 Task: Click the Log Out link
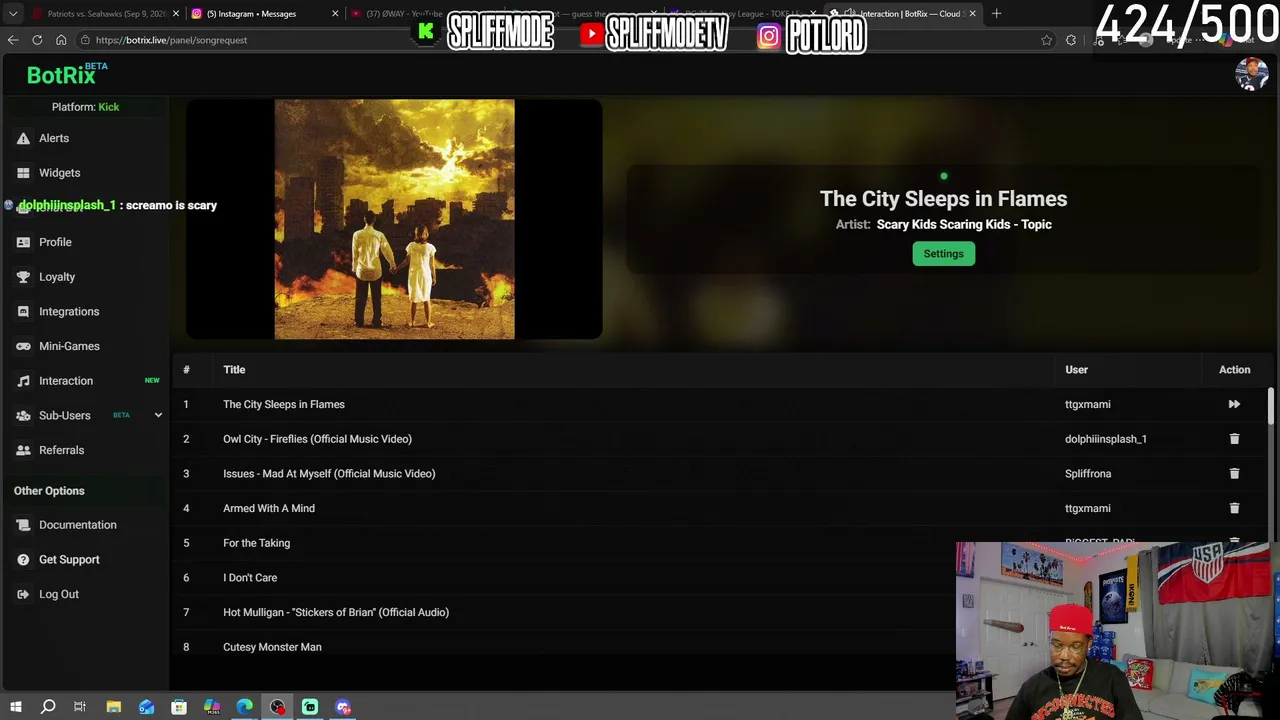click(x=58, y=594)
